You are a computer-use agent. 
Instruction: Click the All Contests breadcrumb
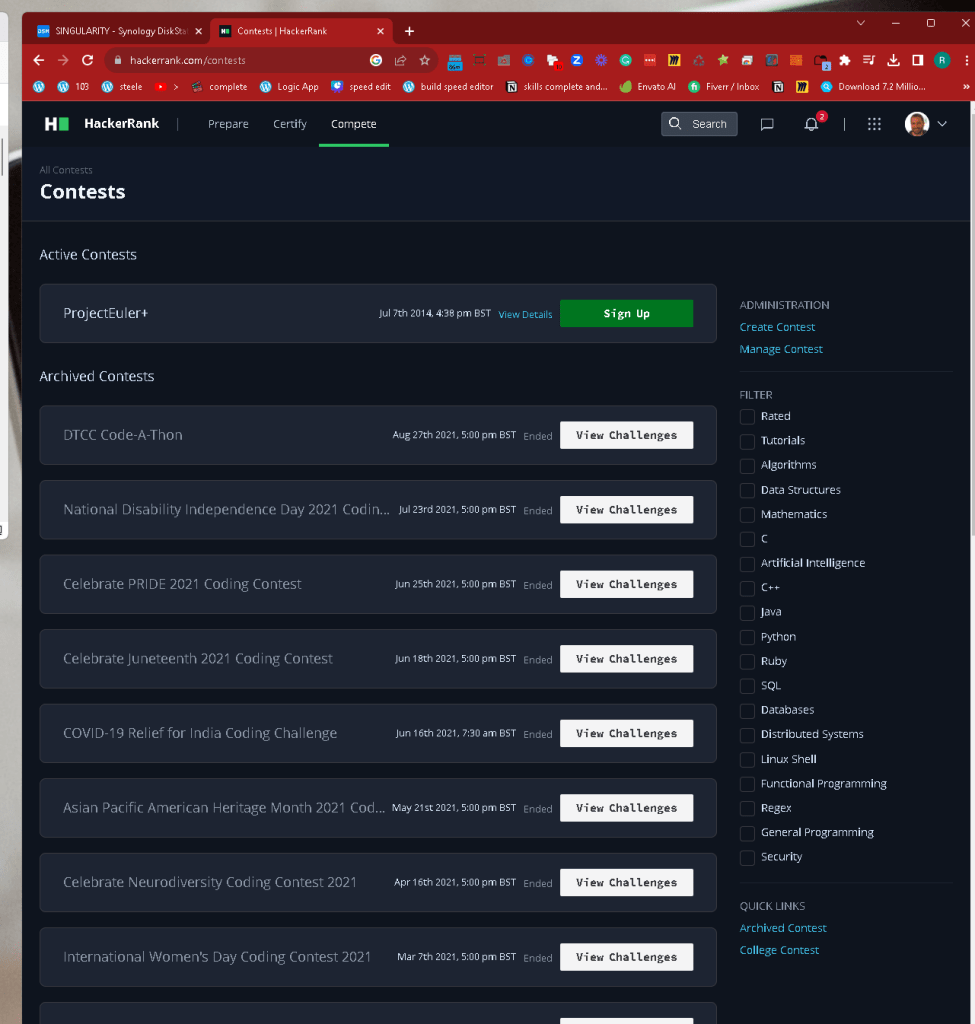tap(66, 170)
